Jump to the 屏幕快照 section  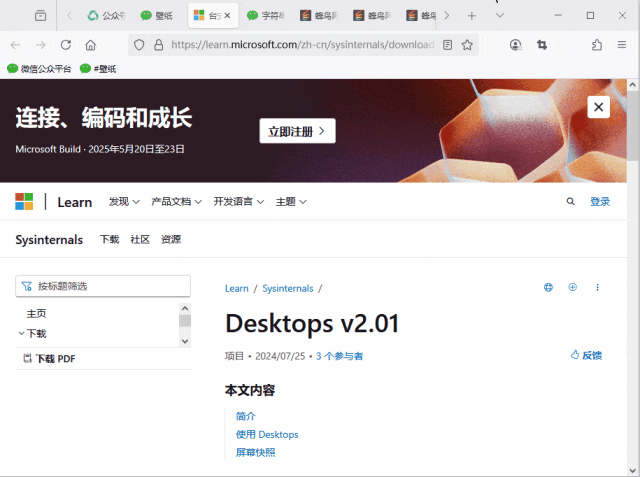pos(256,453)
